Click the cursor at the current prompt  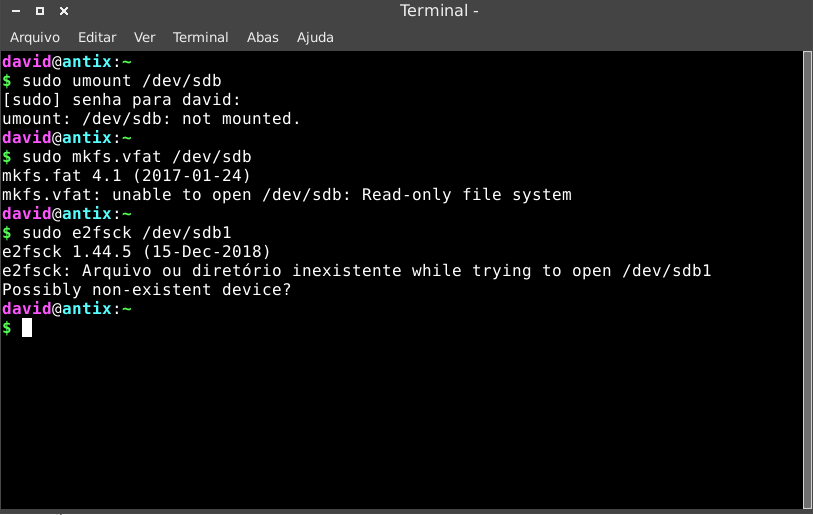pos(27,328)
